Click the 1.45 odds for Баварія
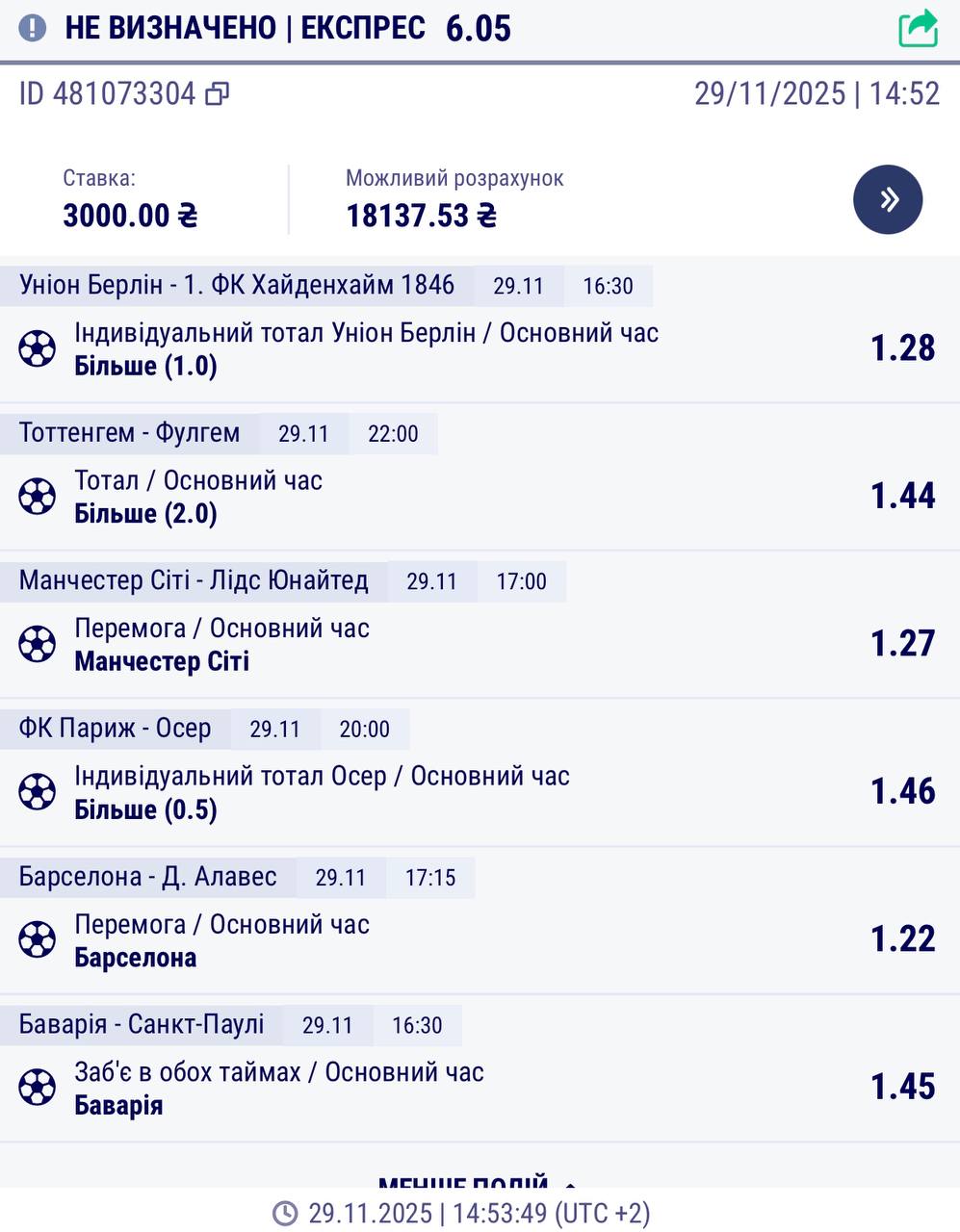This screenshot has height=1232, width=960. coord(902,1088)
